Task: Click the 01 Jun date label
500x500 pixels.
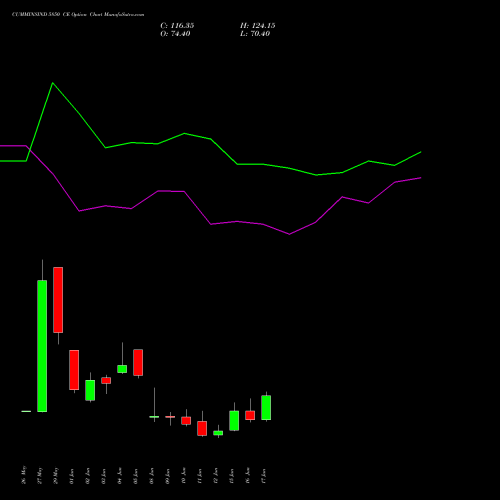Action: click(x=72, y=476)
